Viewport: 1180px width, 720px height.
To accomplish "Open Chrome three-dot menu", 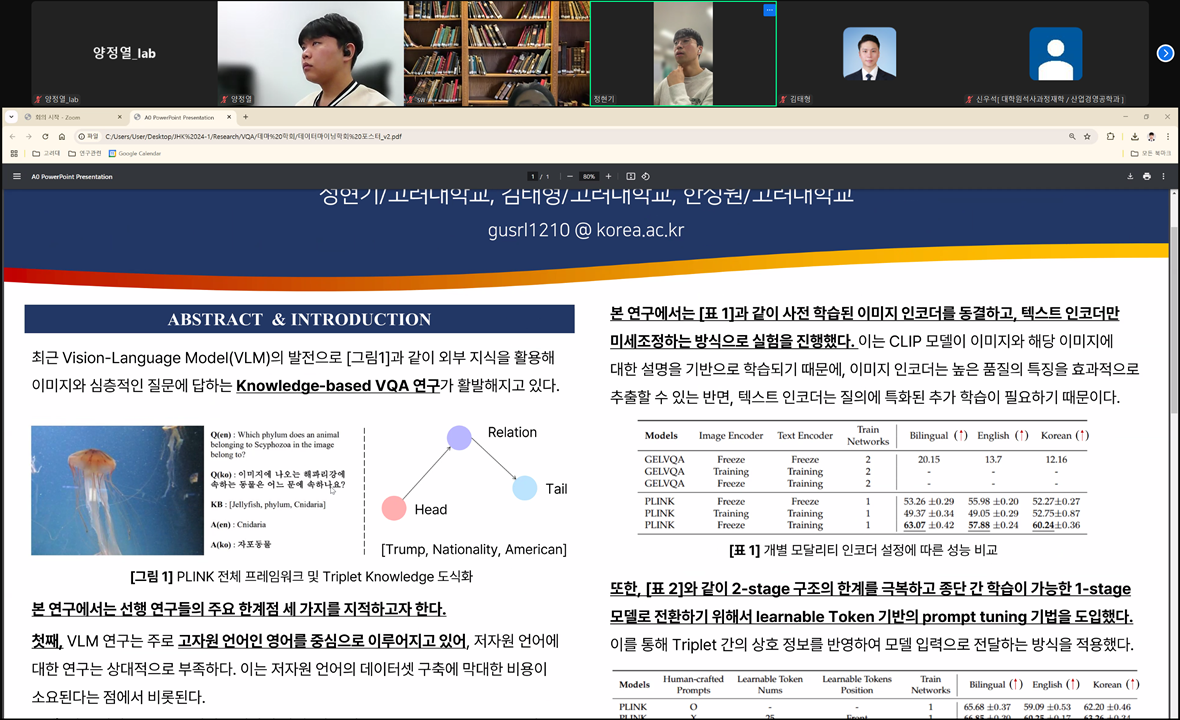I will (x=1167, y=137).
